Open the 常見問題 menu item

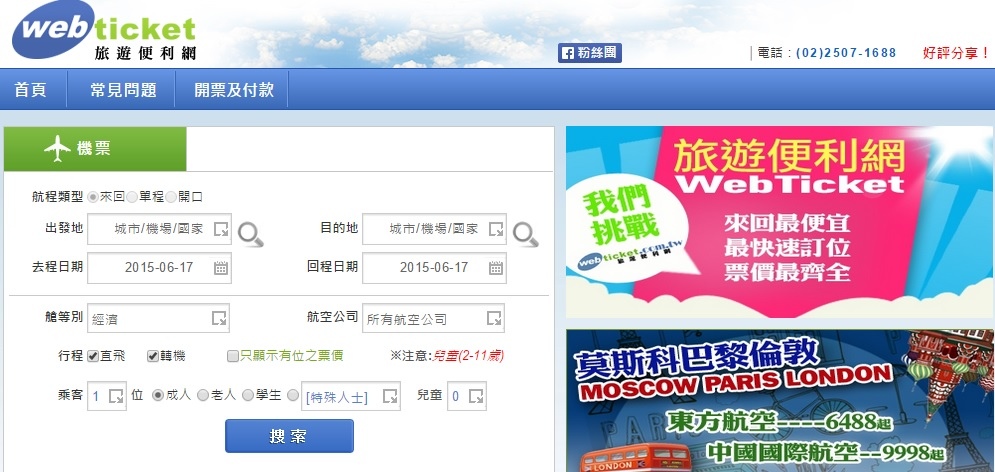[122, 89]
